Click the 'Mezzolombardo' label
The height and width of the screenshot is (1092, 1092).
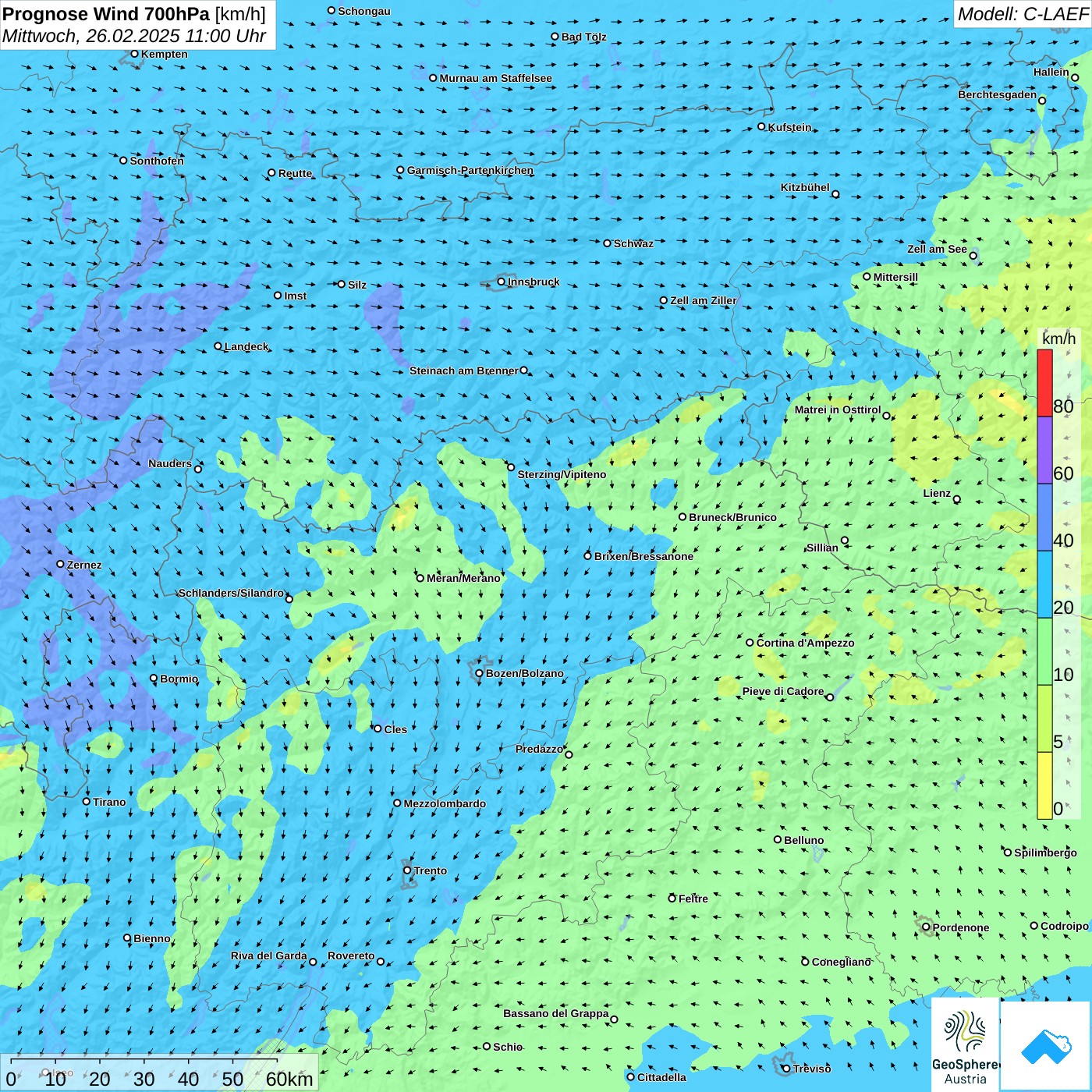pyautogui.click(x=445, y=803)
